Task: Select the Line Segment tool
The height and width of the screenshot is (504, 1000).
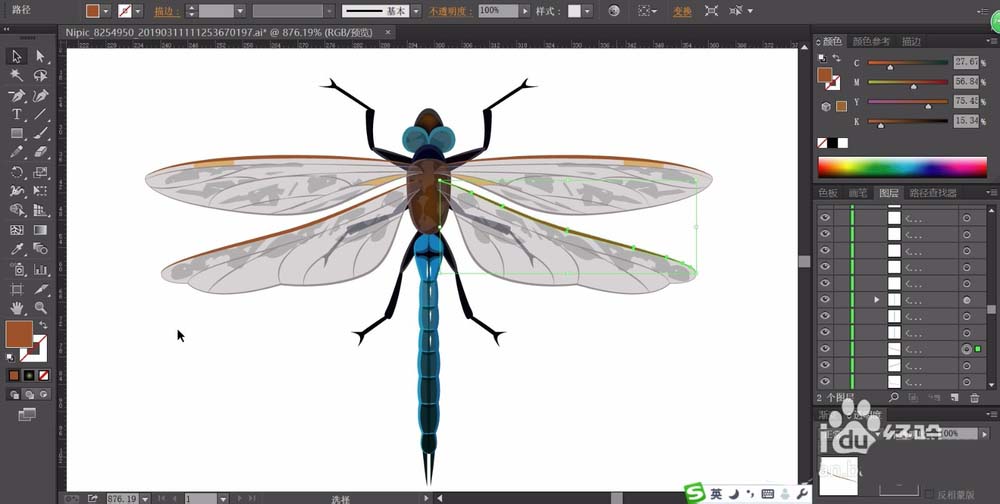Action: pos(40,115)
